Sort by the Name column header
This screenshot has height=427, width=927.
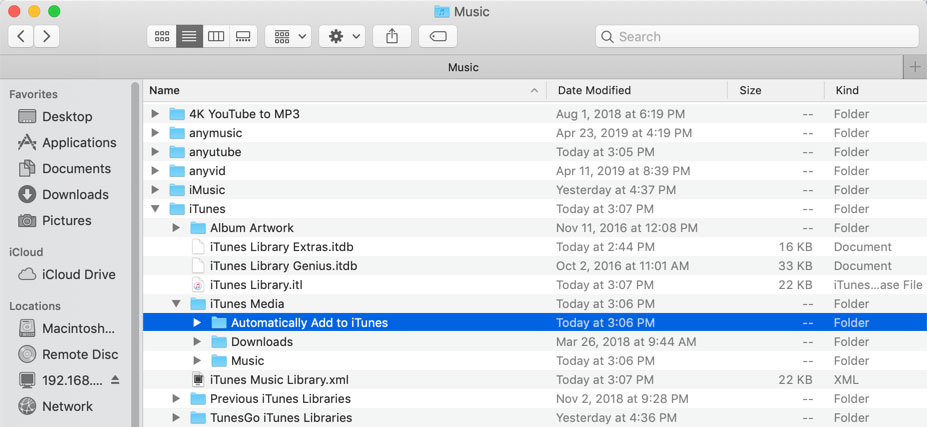[344, 90]
